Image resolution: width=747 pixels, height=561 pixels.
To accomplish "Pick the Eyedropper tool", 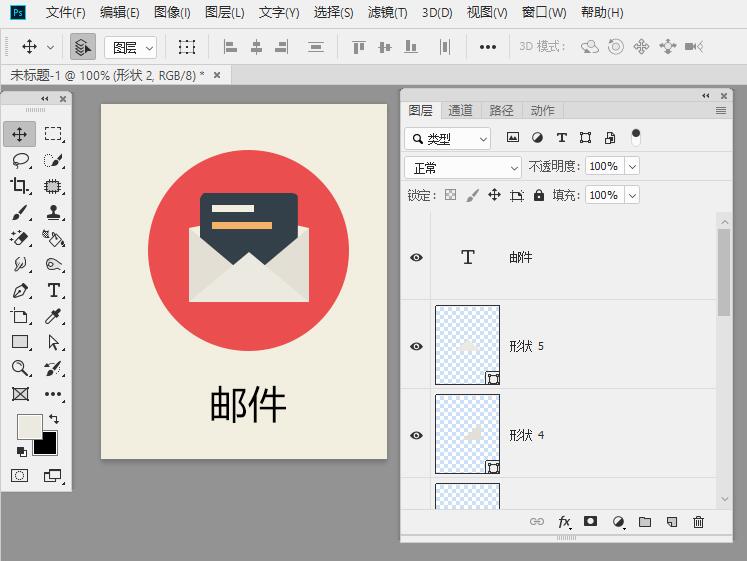I will point(53,317).
